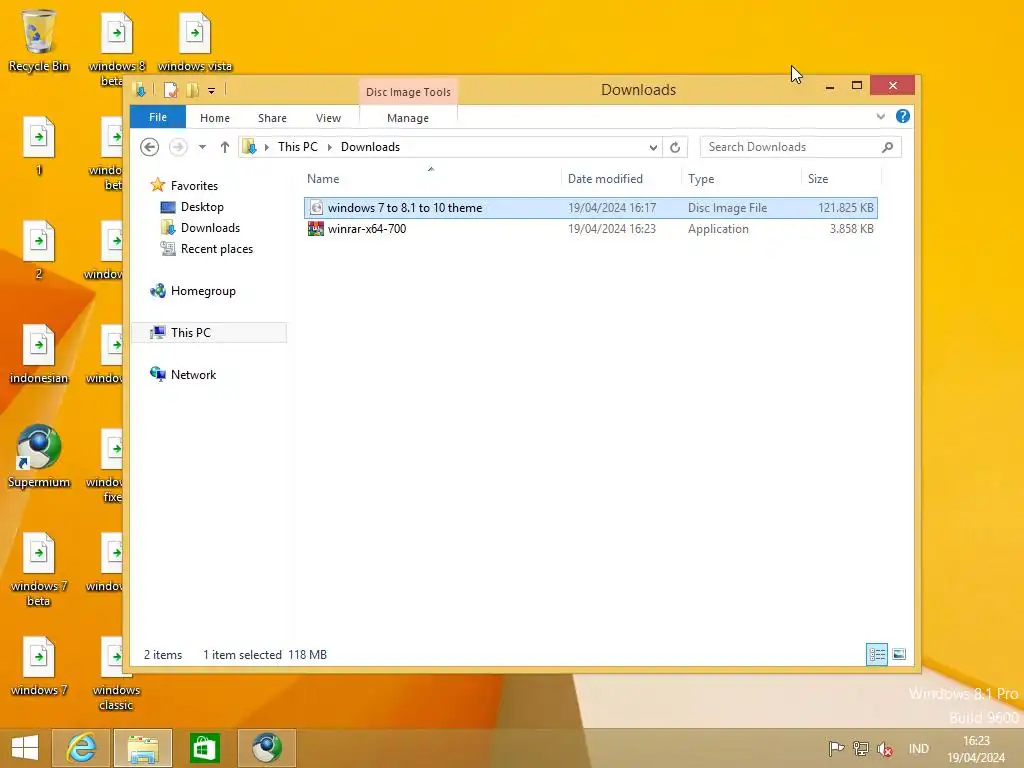Switch to Large icons view in status bar

click(x=899, y=654)
